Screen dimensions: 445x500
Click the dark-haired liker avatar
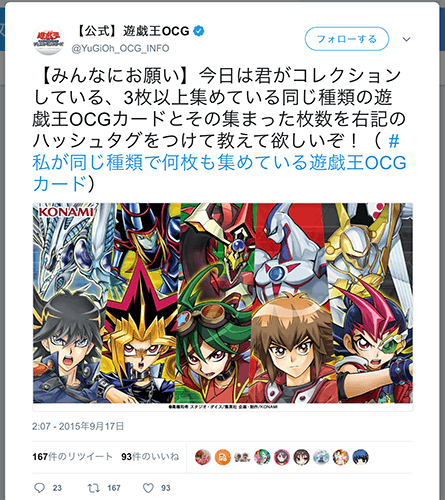coord(301,457)
